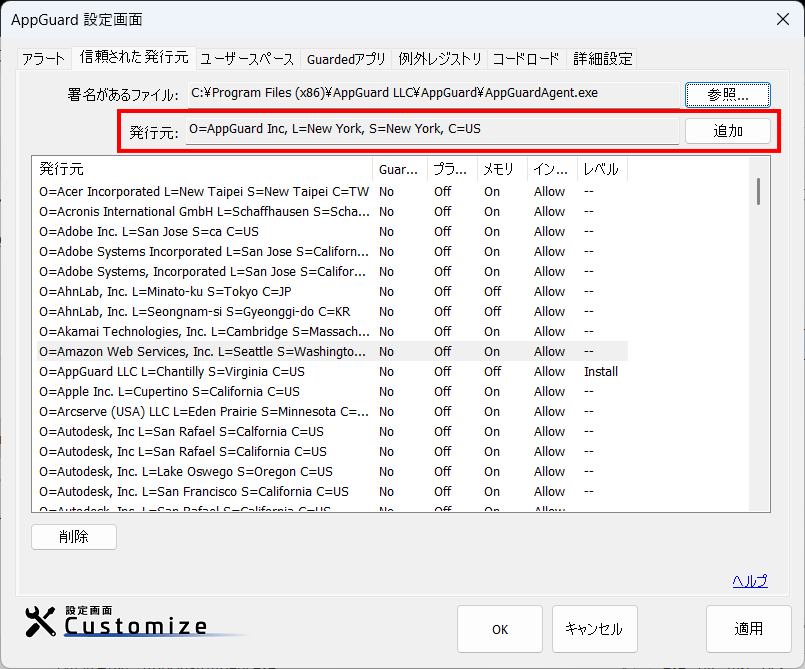Viewport: 805px width, 669px height.
Task: Click the 削除 button
Action: [74, 537]
